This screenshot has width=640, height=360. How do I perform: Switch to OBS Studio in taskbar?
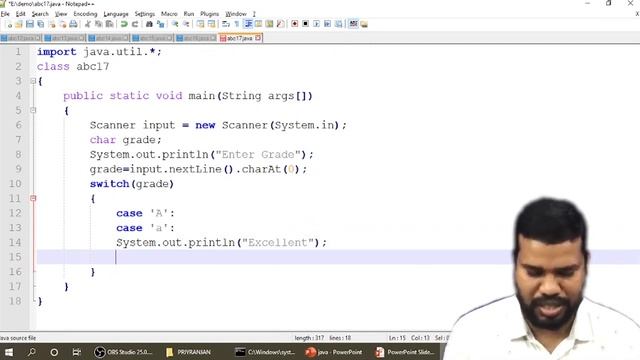click(x=123, y=352)
